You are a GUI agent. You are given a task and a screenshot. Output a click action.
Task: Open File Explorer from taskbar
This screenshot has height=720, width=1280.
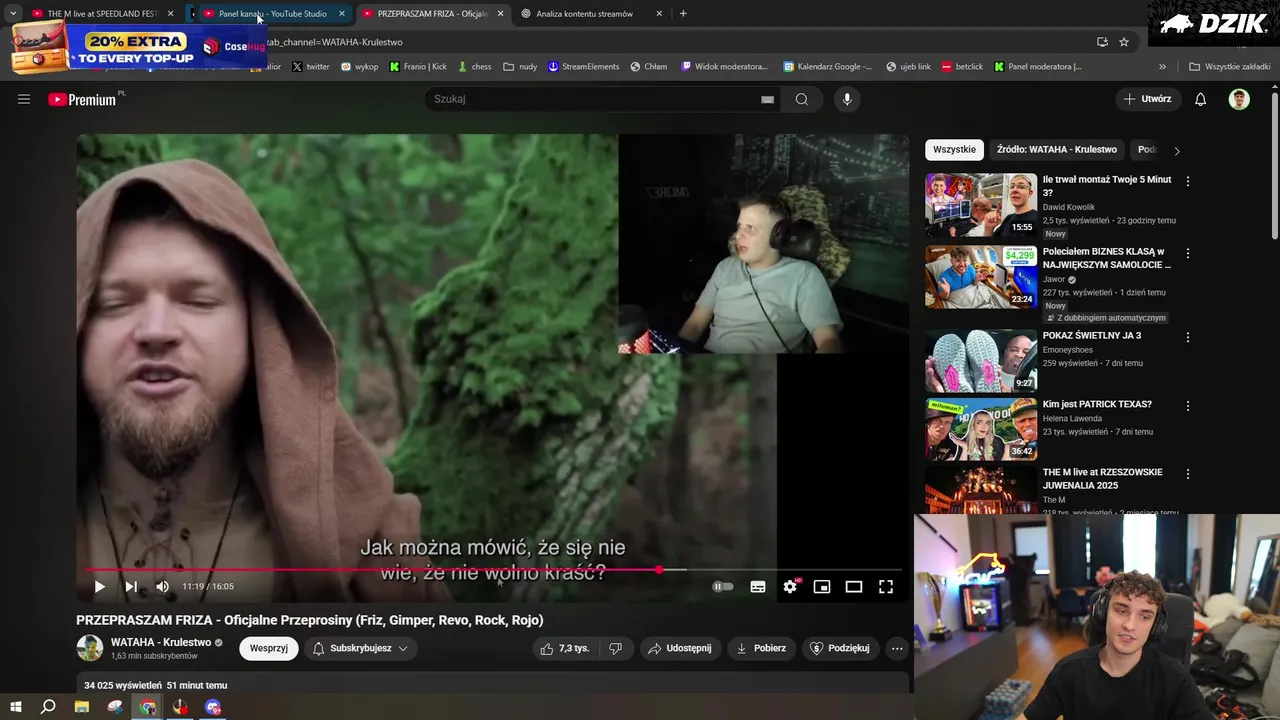pos(82,707)
